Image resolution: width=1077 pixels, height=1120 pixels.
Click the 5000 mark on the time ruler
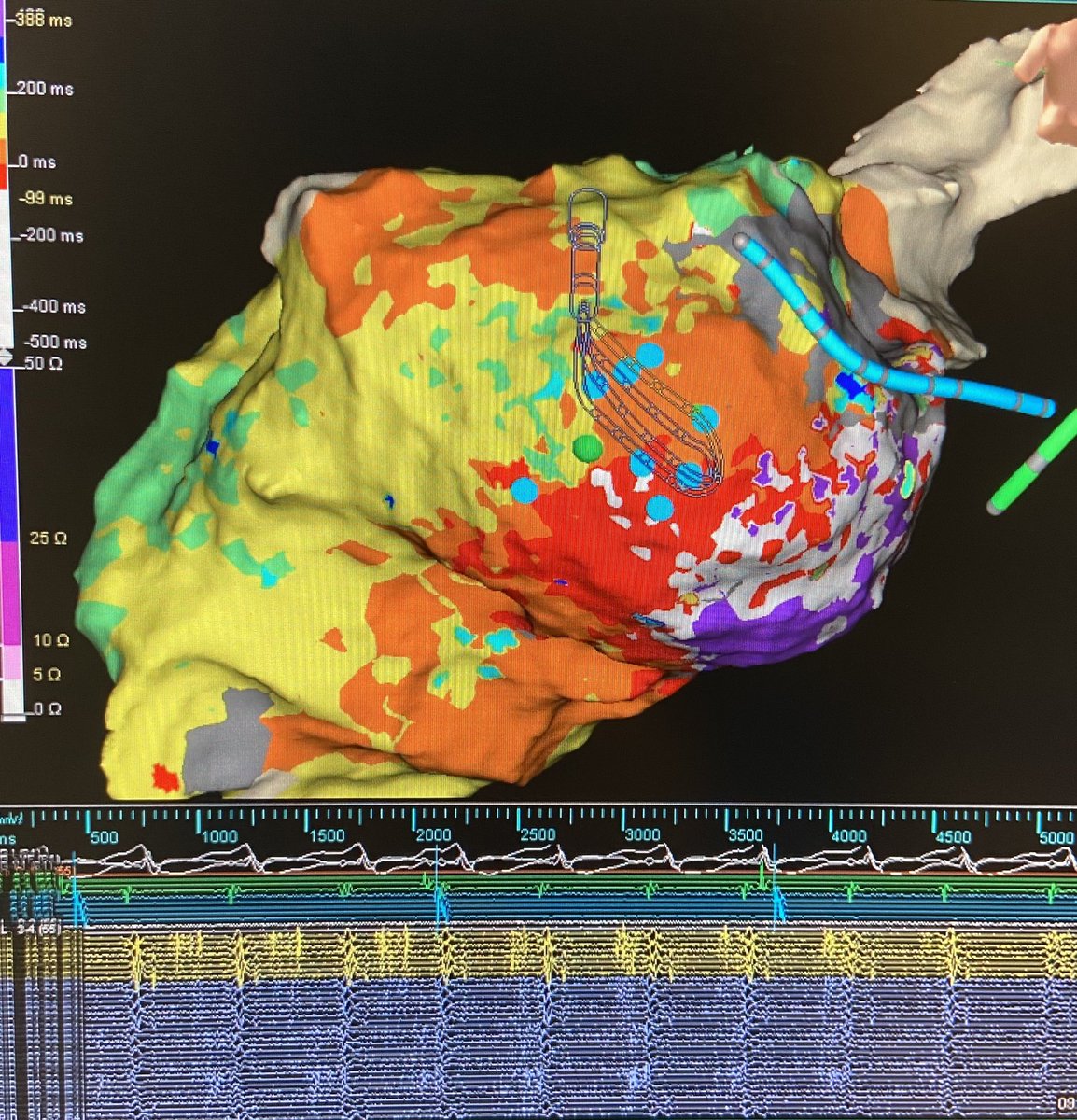click(1056, 836)
